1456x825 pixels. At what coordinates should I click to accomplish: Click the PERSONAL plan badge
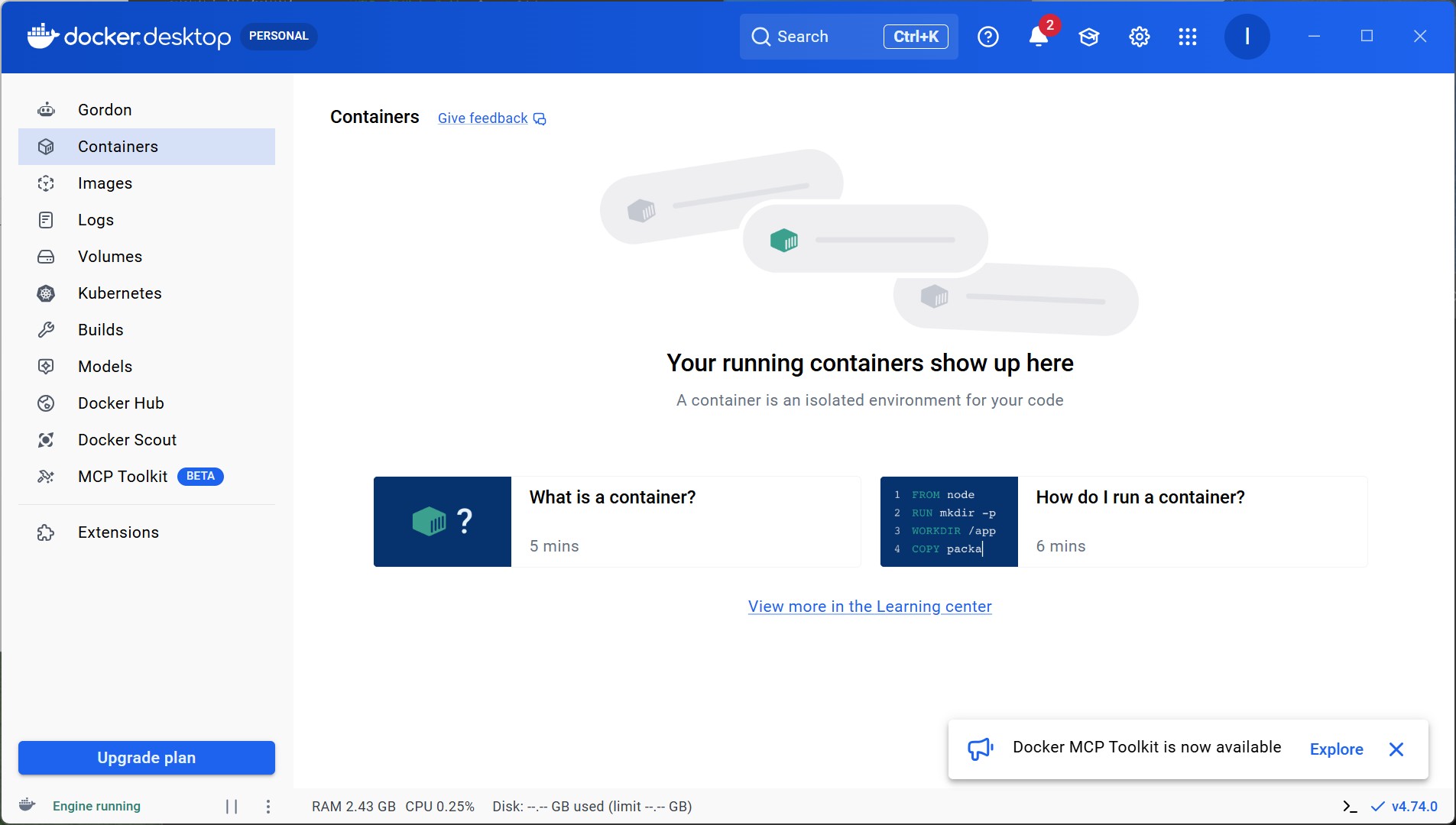pos(279,36)
